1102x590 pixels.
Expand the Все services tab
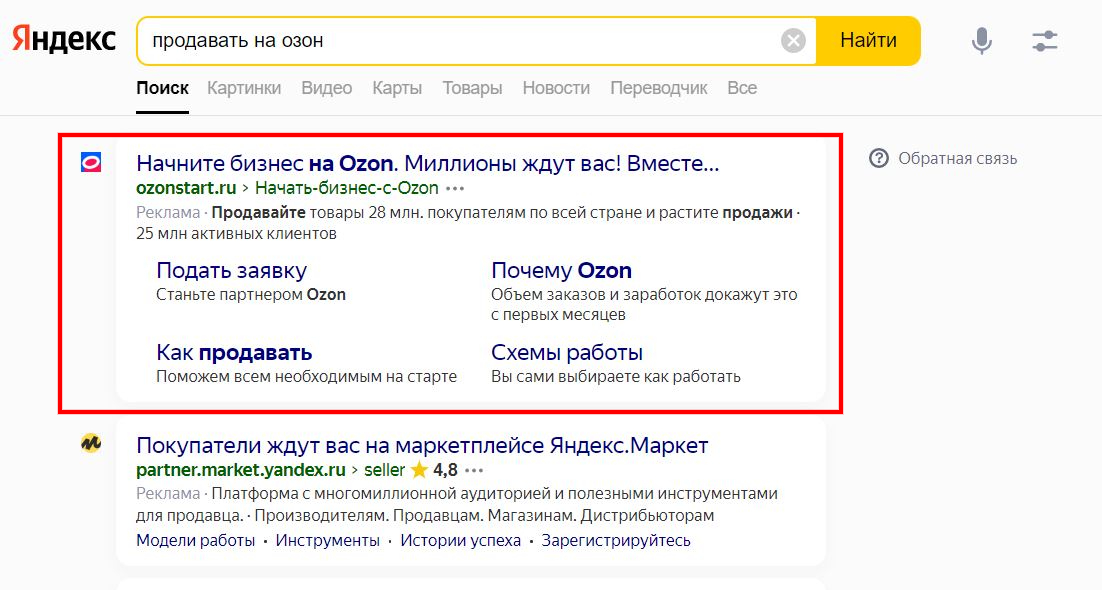pos(742,89)
